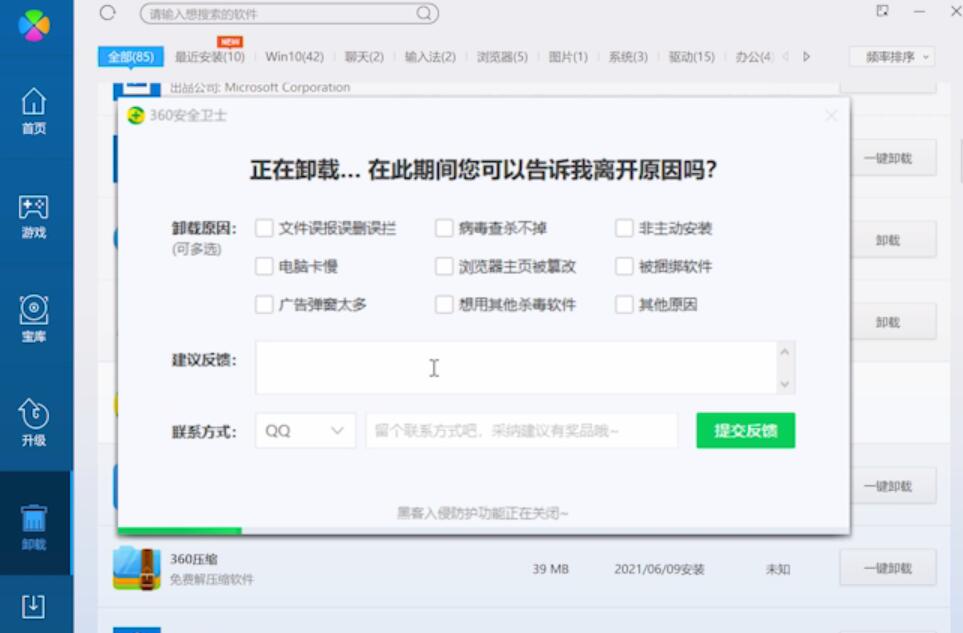Click the skin/mini-mode icon at top right
The height and width of the screenshot is (633, 963).
click(x=883, y=10)
